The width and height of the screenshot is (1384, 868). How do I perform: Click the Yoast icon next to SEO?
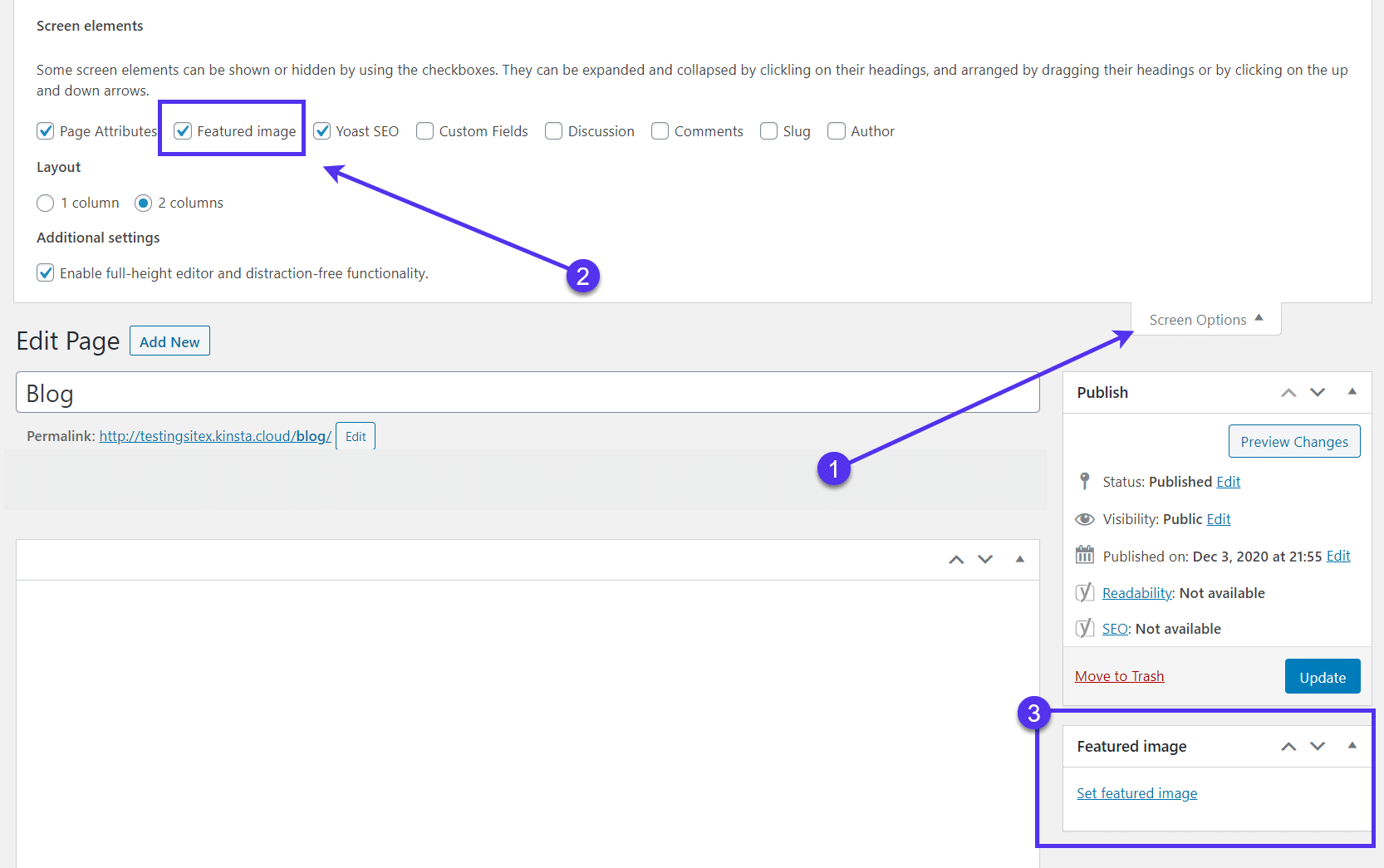pyautogui.click(x=1084, y=628)
